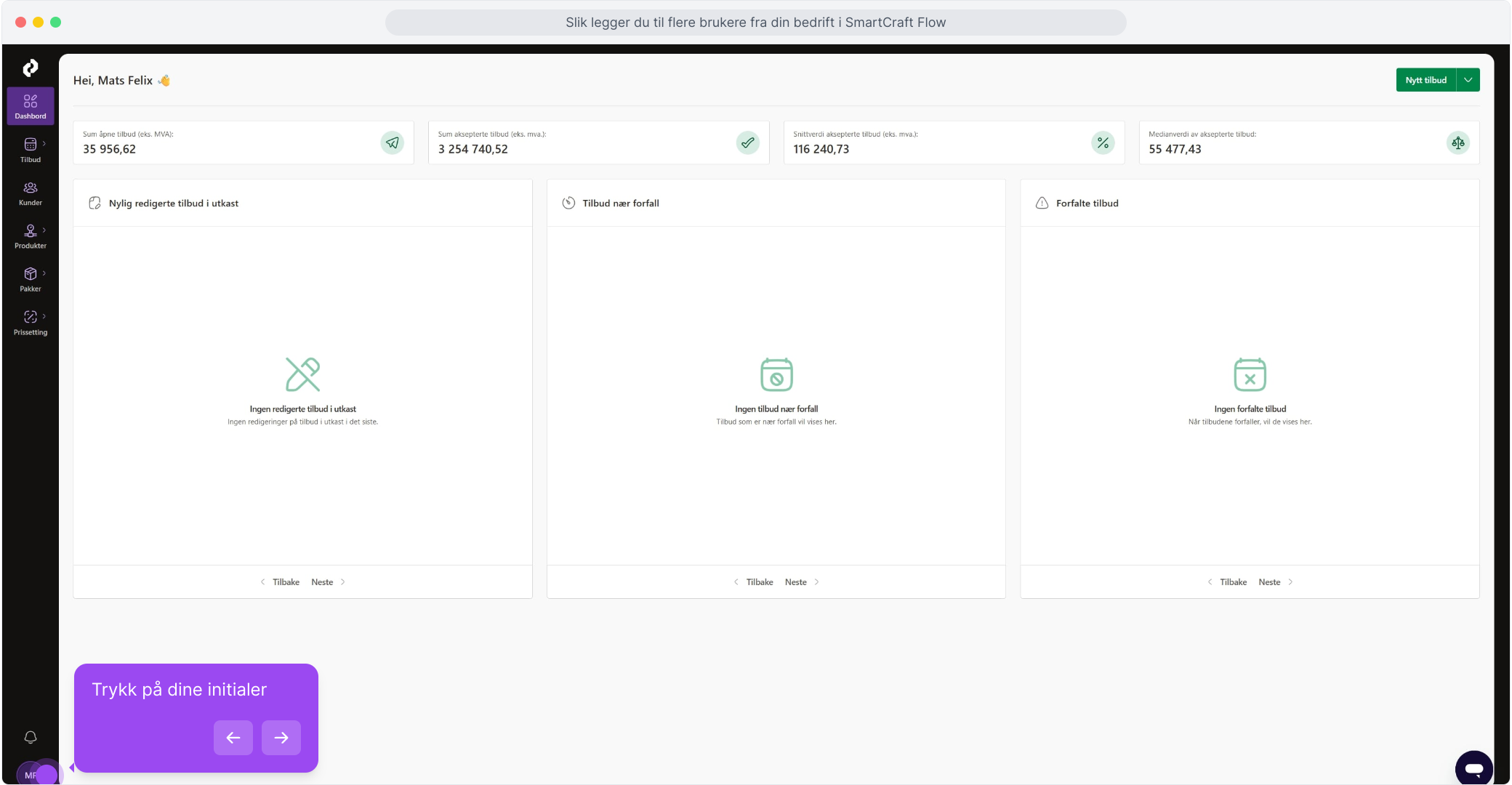
Task: Click the checkmark icon for accepted offers sum
Action: pyautogui.click(x=748, y=142)
